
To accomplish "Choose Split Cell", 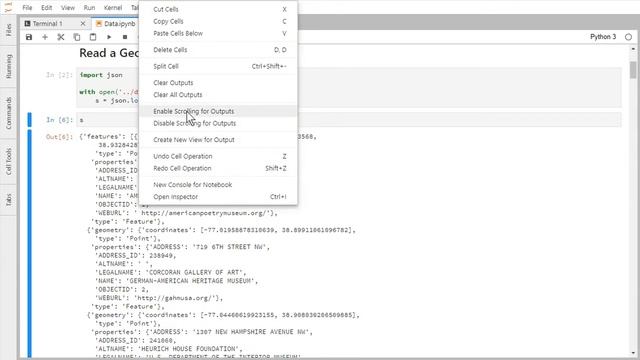I will coord(218,66).
